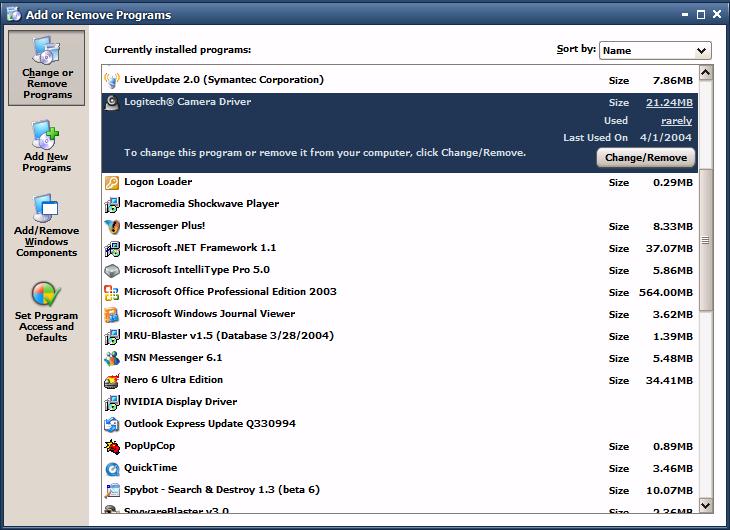Click the LiveUpdate 2.0 icon
Image resolution: width=730 pixels, height=530 pixels.
pyautogui.click(x=112, y=80)
